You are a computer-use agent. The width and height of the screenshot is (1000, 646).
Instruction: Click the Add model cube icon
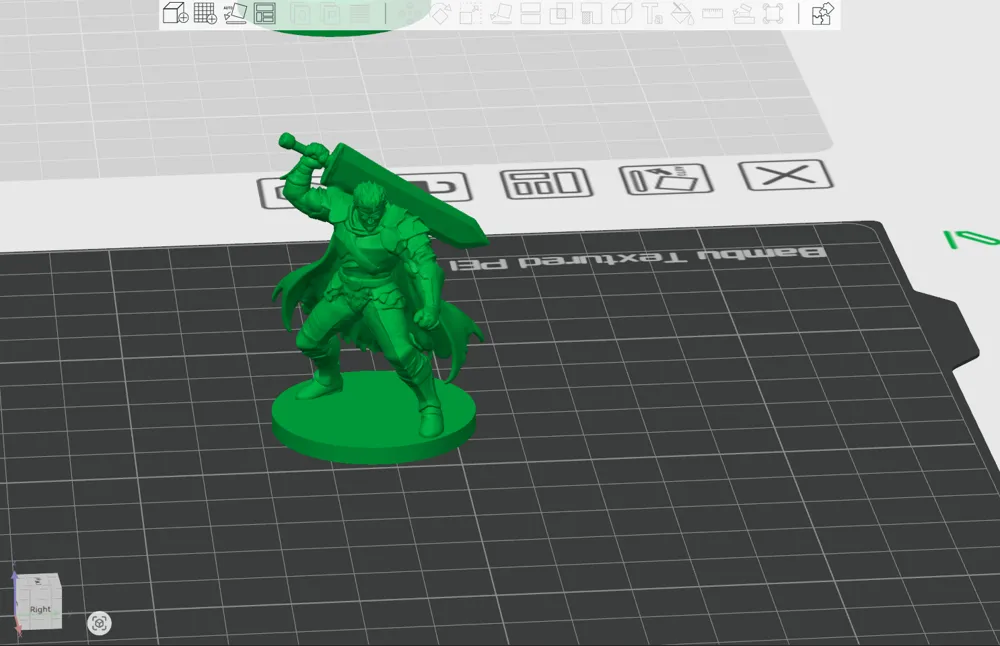(175, 13)
